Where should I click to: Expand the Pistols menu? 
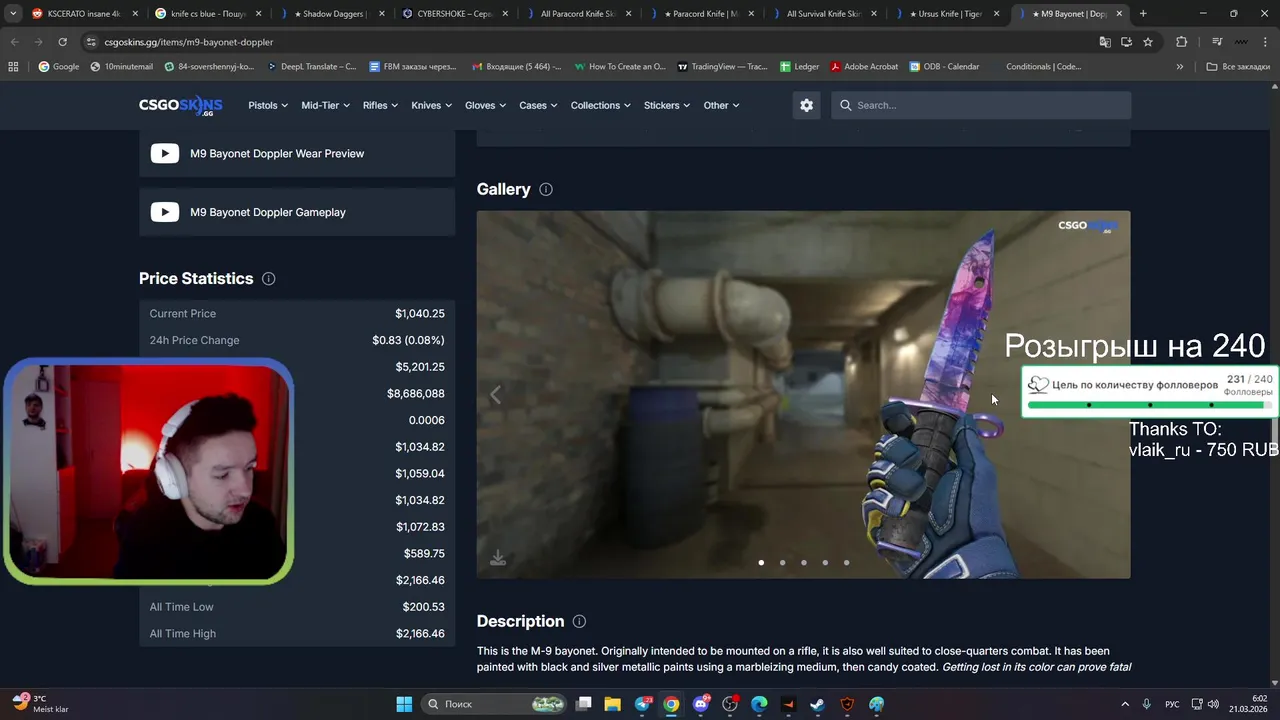tap(268, 105)
